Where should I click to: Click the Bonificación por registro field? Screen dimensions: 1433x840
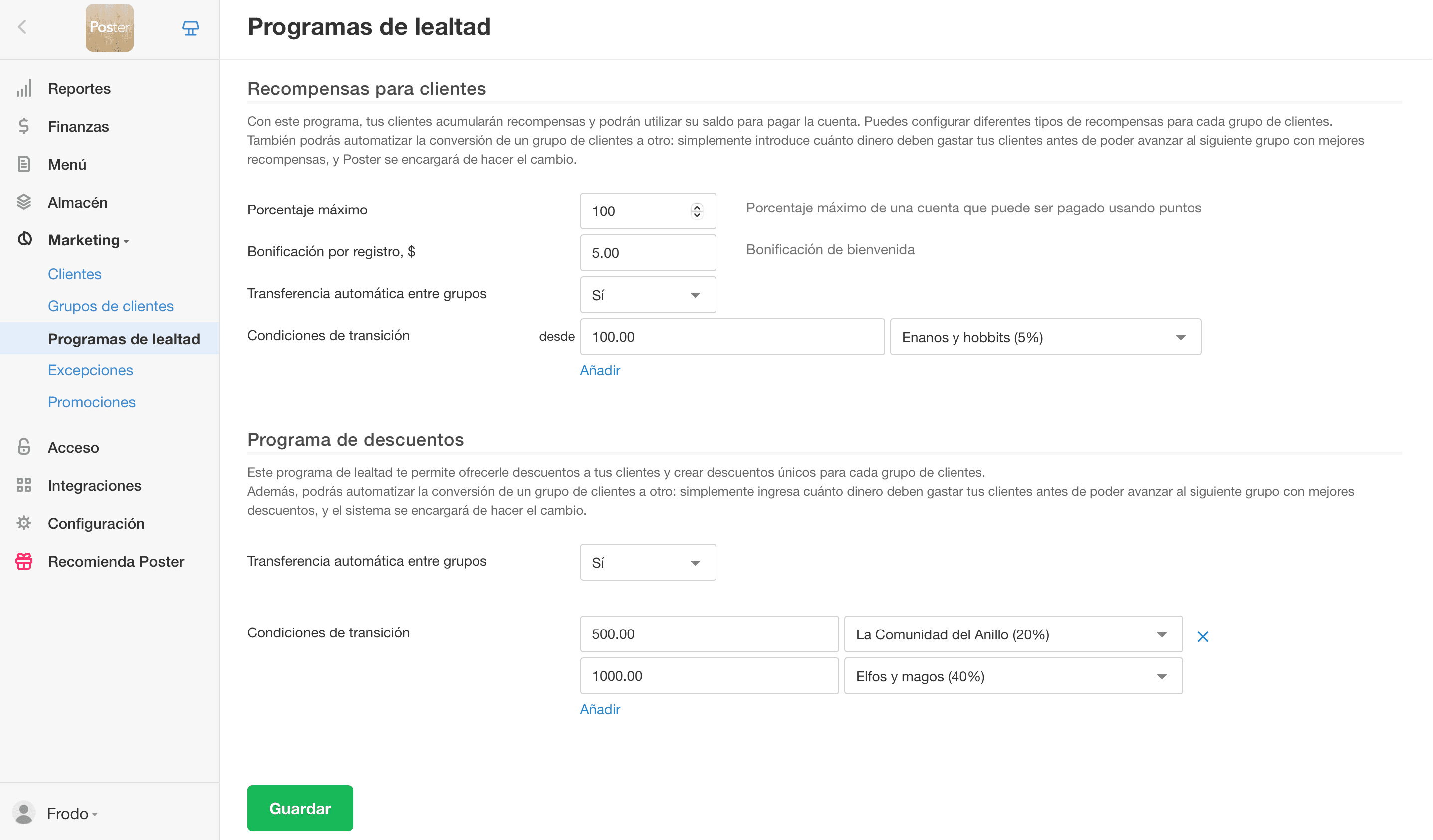coord(648,253)
